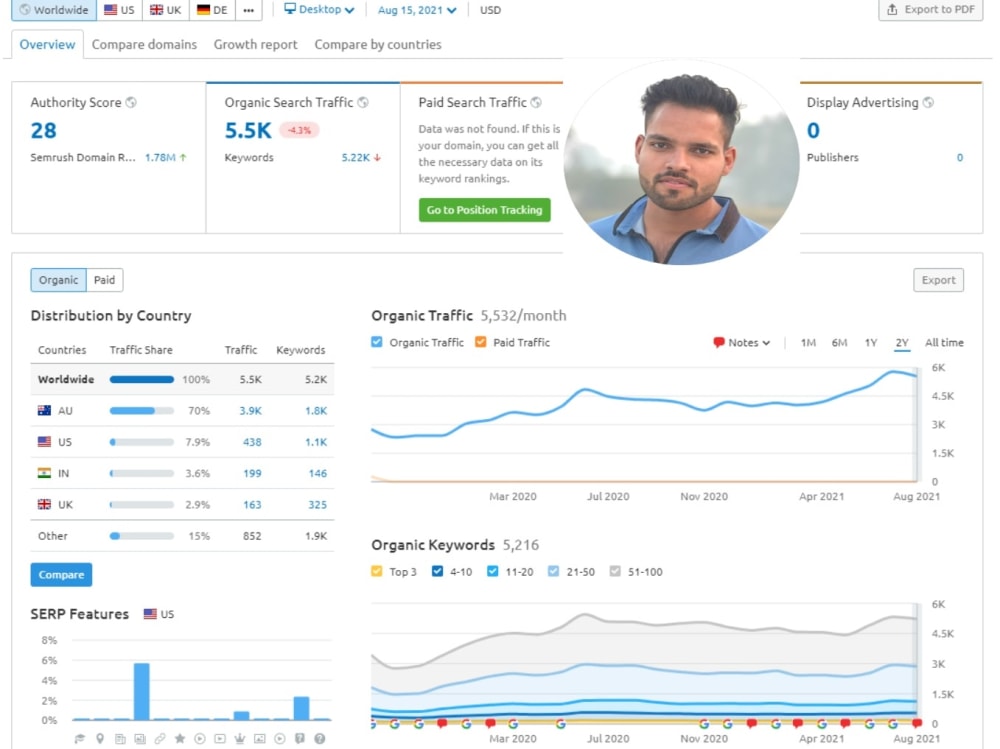Toggle the 51-100 keywords checkbox
Viewport: 1000px width, 749px height.
point(615,571)
